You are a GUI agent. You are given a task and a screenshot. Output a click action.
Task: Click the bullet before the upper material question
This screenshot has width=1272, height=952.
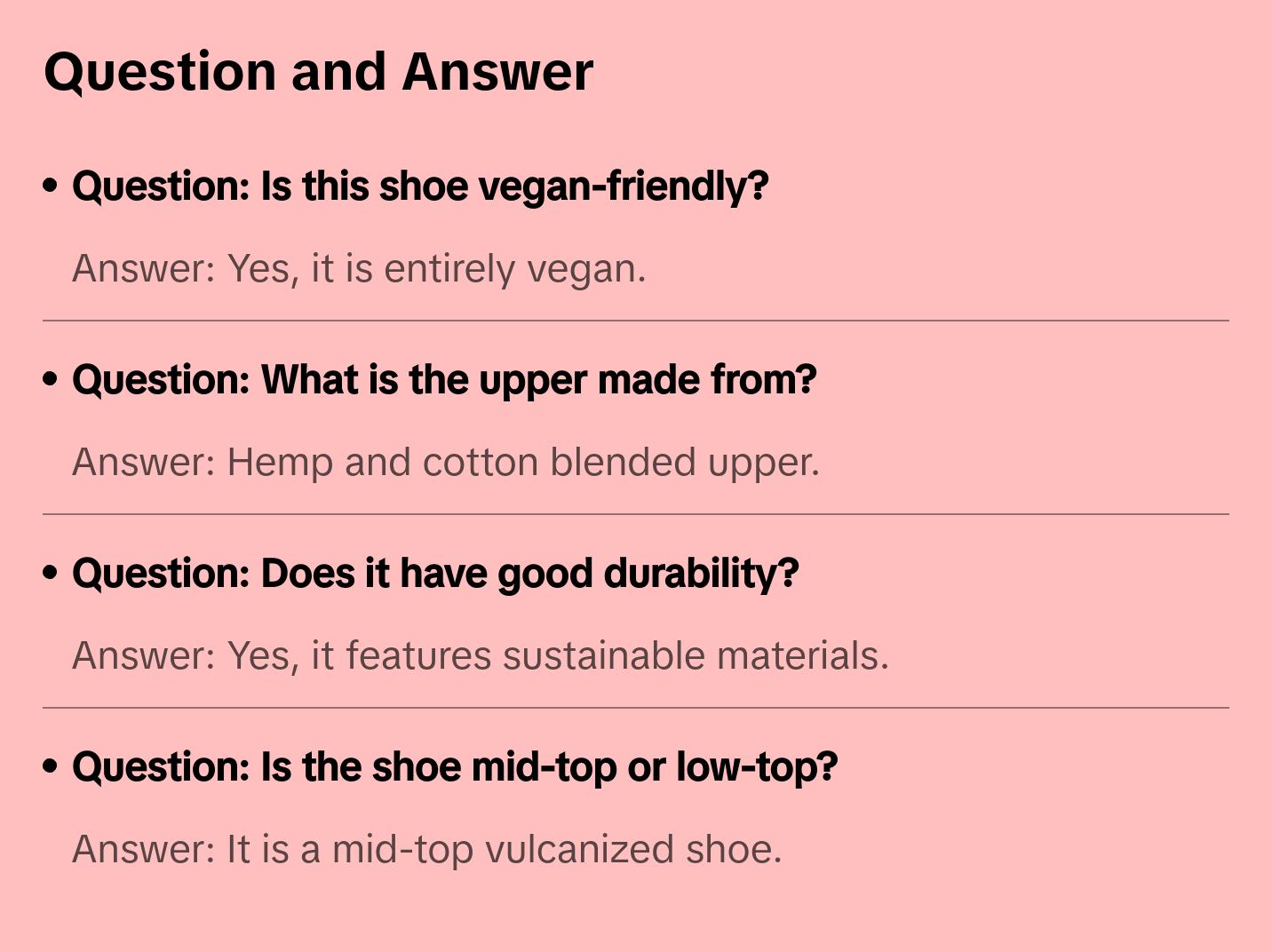pyautogui.click(x=51, y=380)
